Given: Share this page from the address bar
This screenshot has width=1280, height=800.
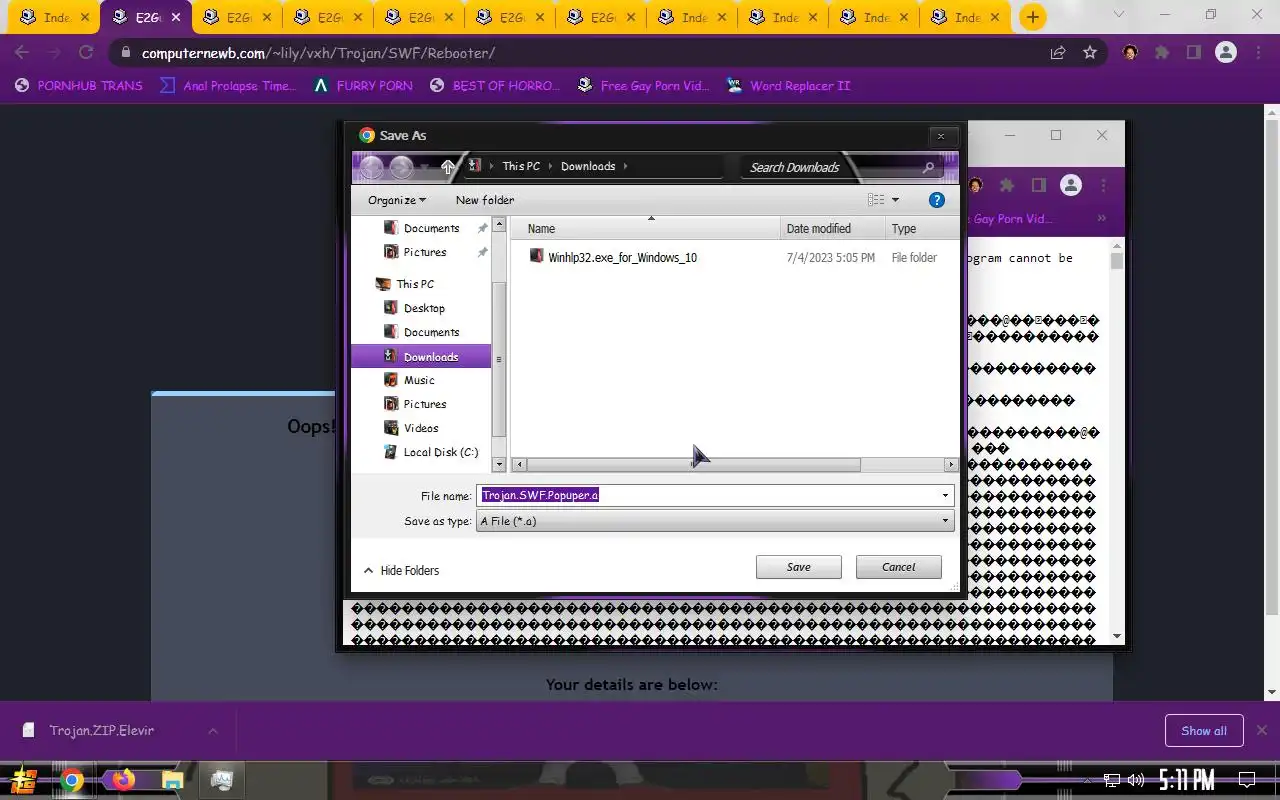Looking at the screenshot, I should coord(1057,53).
